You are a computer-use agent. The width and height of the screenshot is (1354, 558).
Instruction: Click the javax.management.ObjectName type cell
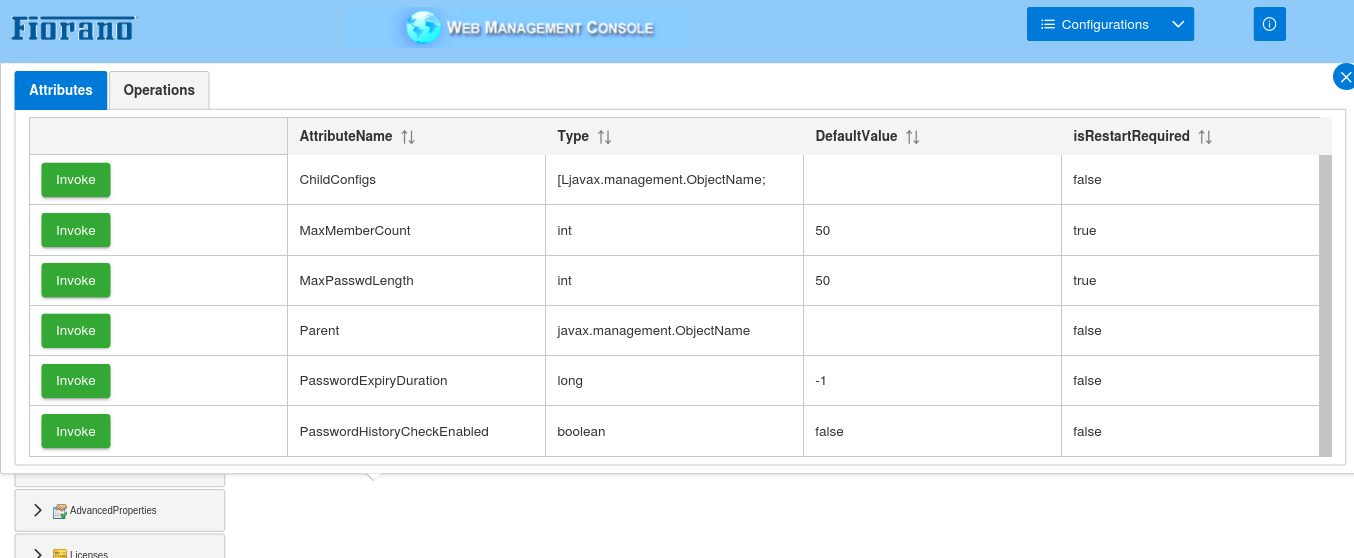click(x=674, y=330)
